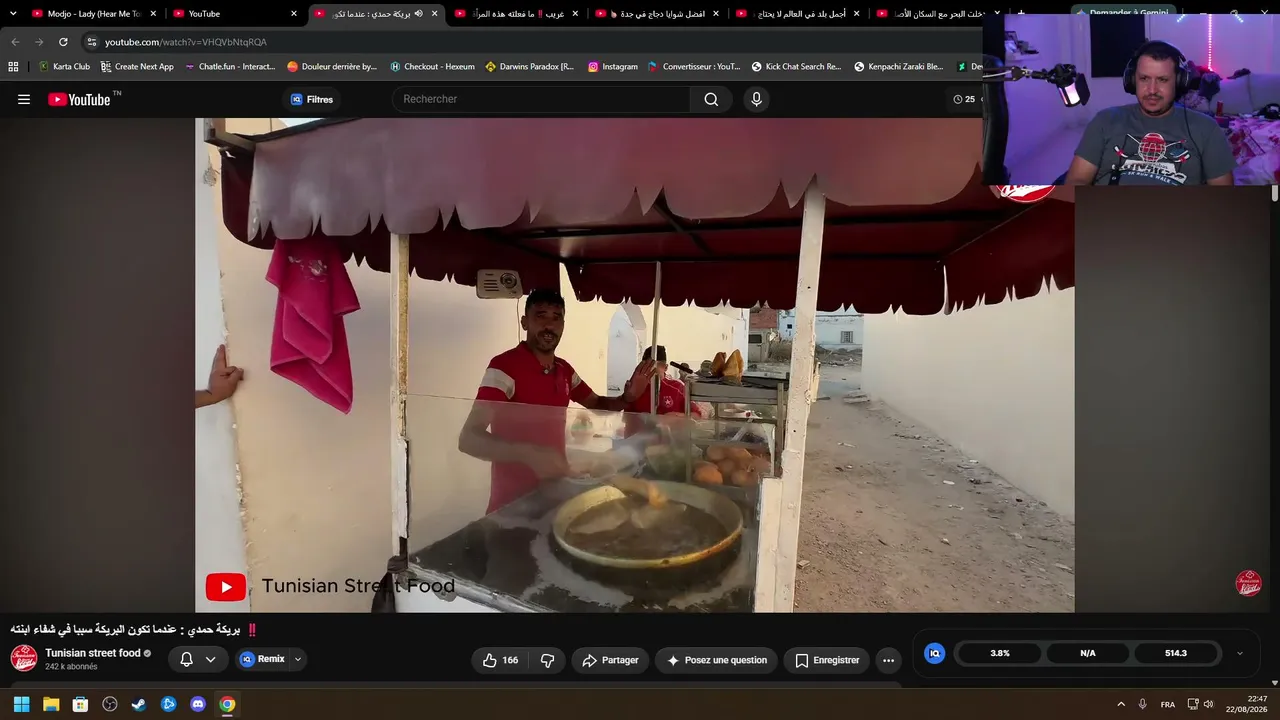This screenshot has height=720, width=1280.
Task: Click the vidIQ Filtres button
Action: point(312,99)
